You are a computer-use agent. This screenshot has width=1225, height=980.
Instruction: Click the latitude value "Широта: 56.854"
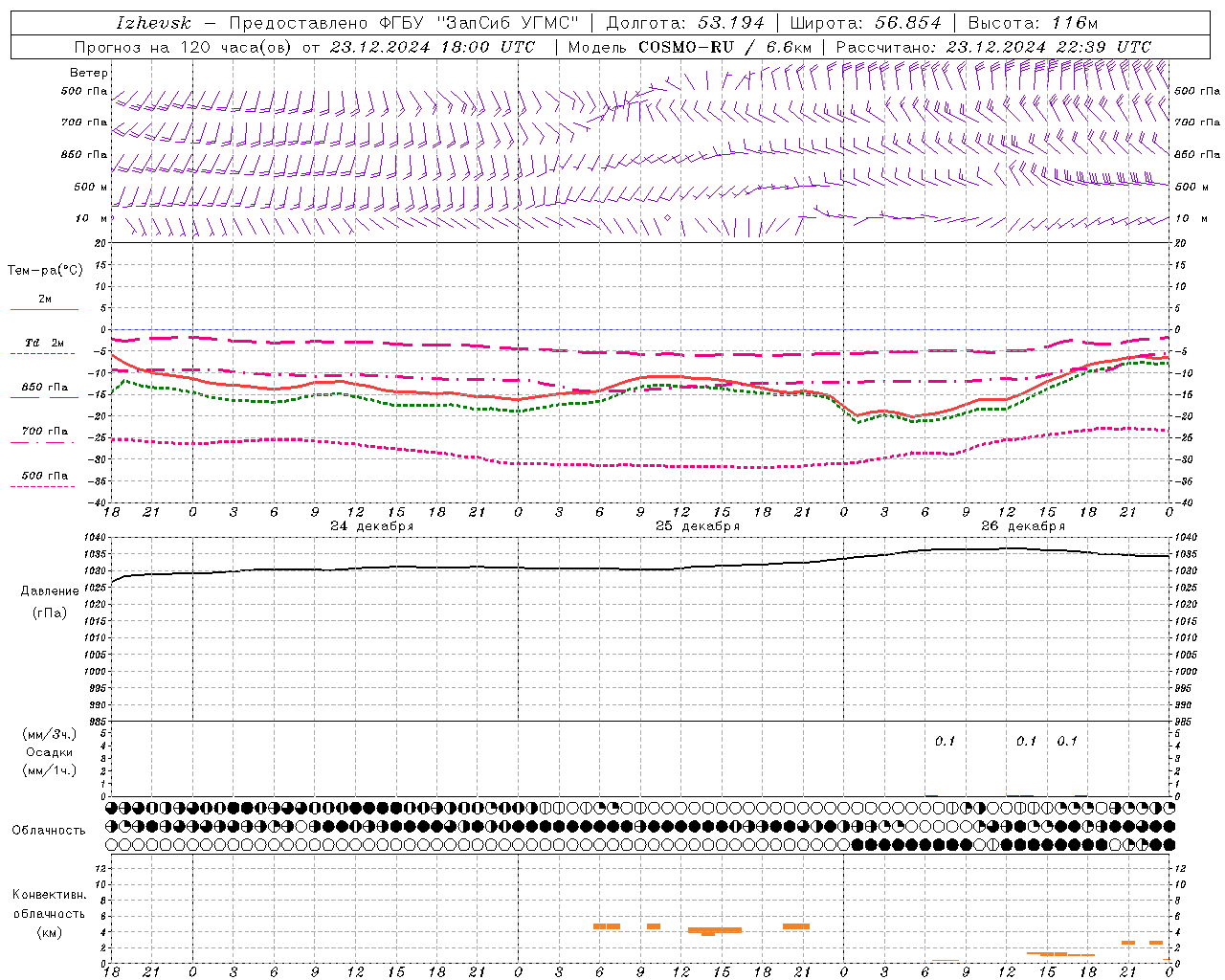click(x=865, y=23)
